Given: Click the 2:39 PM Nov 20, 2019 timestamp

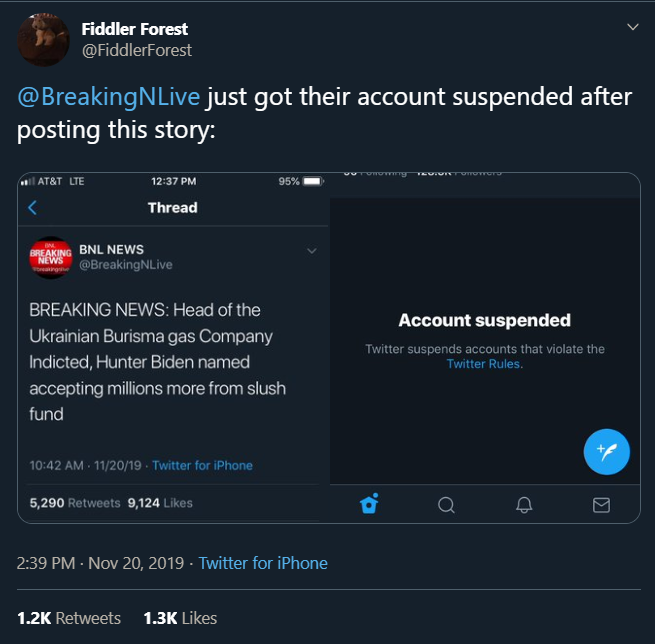Looking at the screenshot, I should point(101,563).
